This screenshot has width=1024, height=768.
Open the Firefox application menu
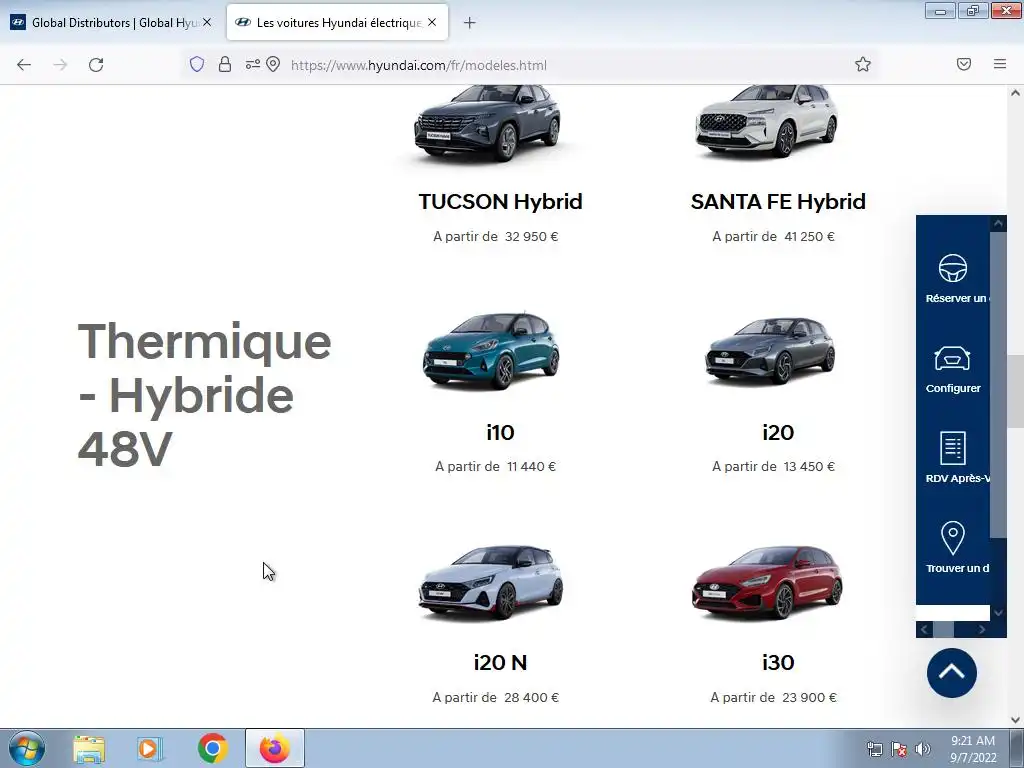tap(1000, 64)
